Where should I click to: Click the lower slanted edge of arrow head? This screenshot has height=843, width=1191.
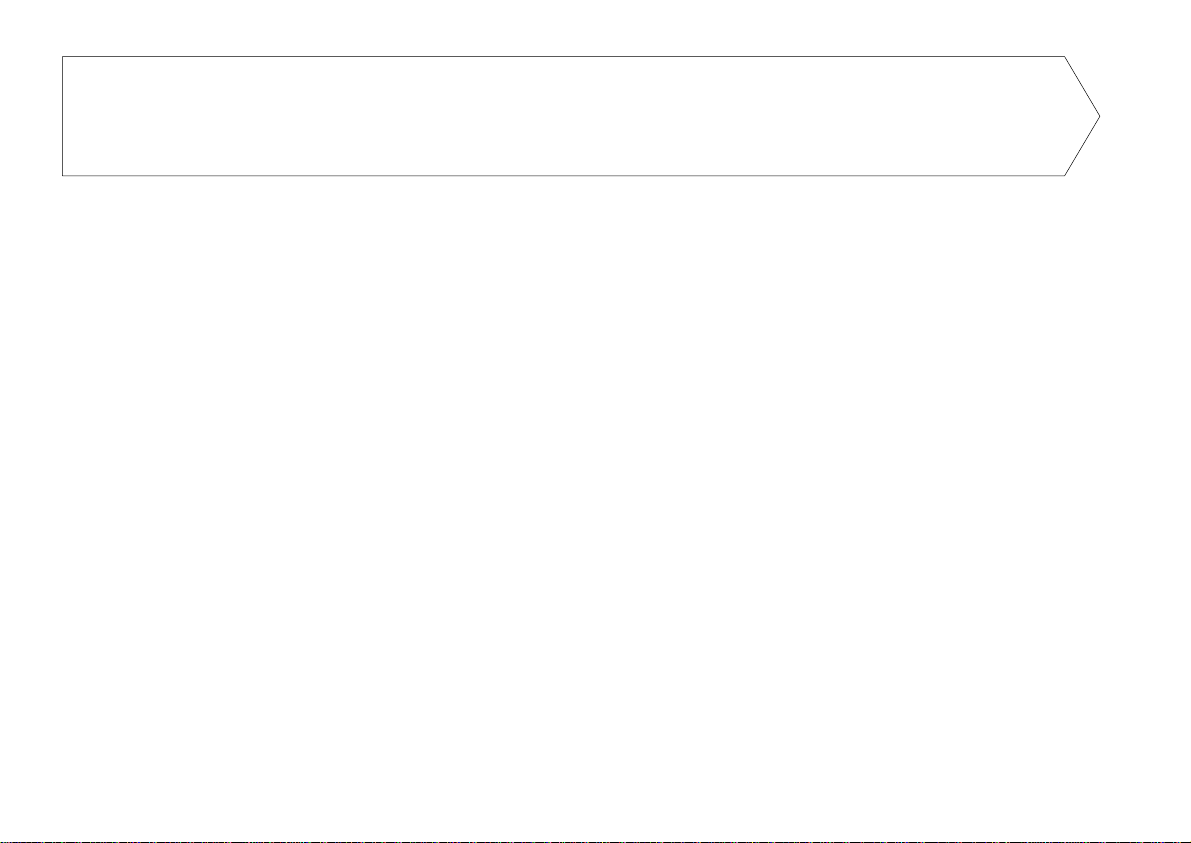click(x=1082, y=146)
